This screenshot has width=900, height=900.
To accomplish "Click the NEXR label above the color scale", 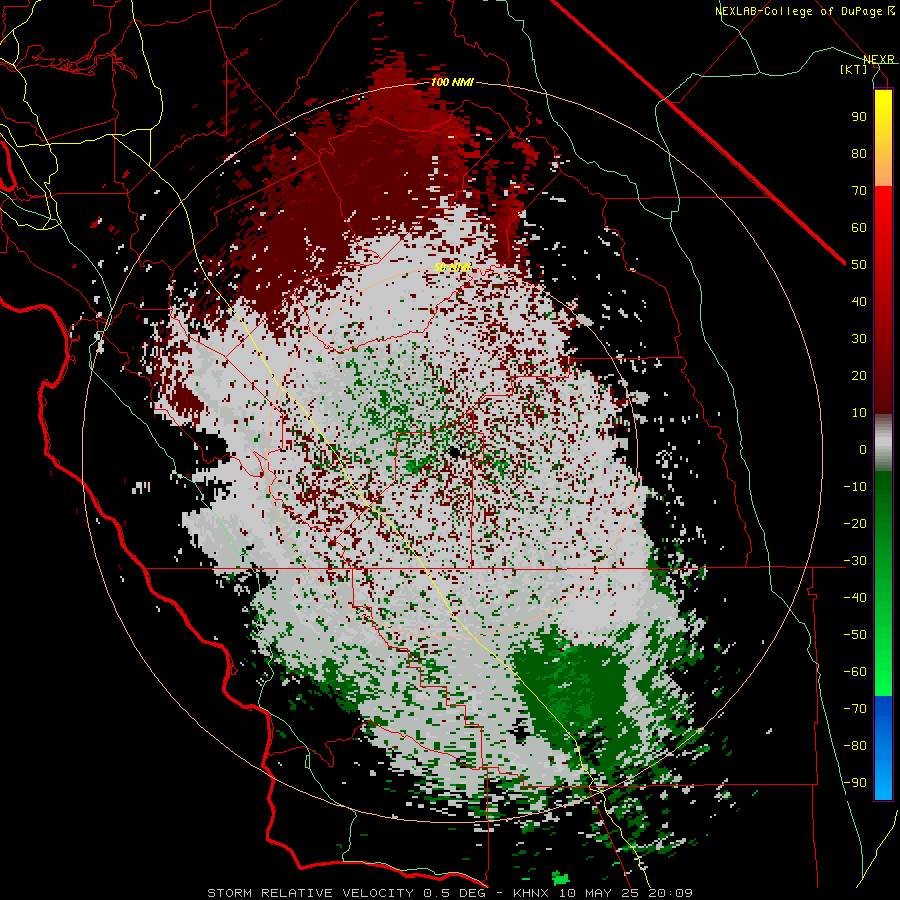I will [x=878, y=59].
